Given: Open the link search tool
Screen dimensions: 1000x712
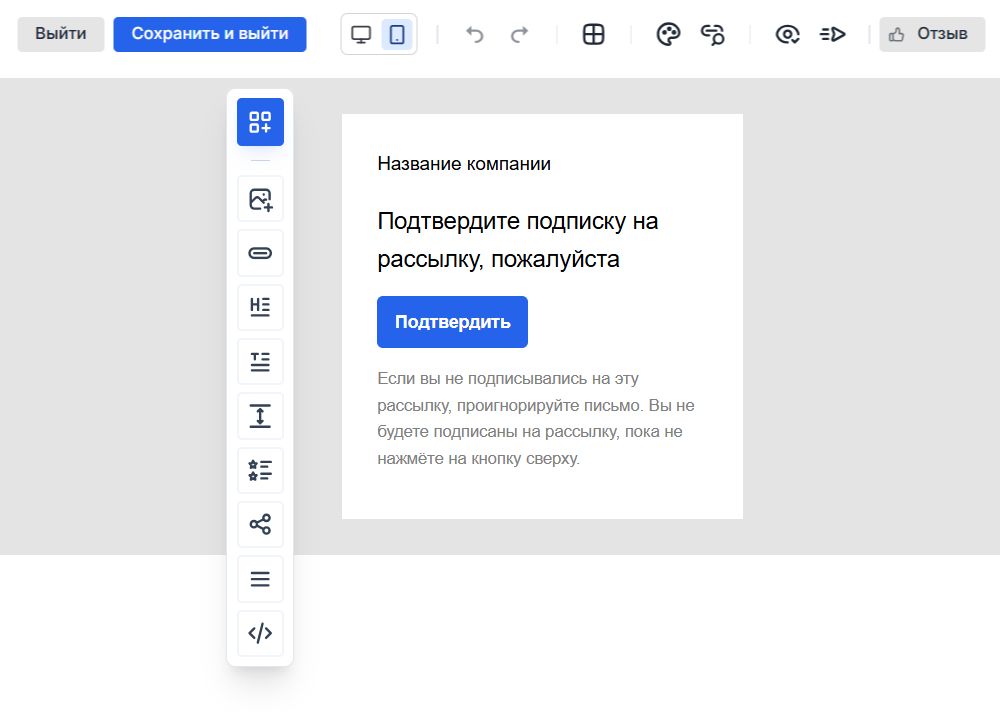Looking at the screenshot, I should click(x=712, y=34).
